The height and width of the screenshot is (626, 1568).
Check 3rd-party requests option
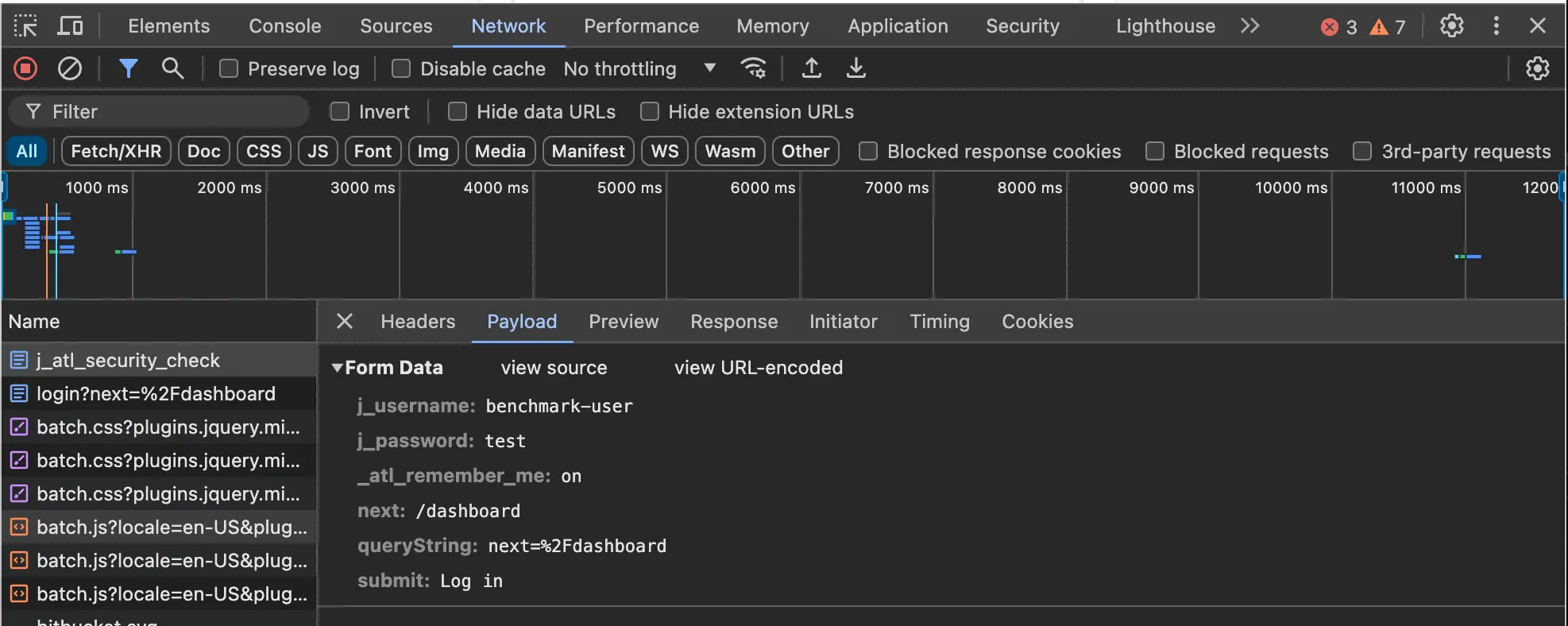tap(1362, 152)
